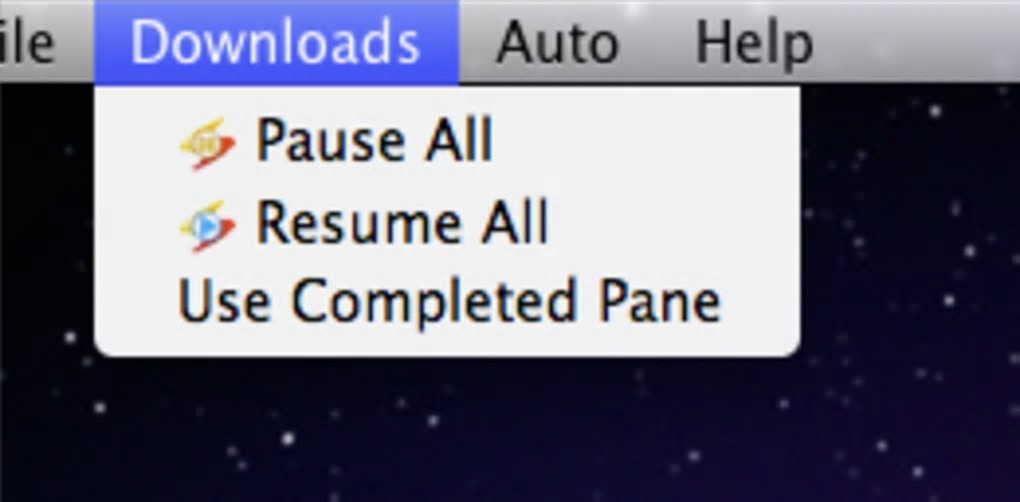This screenshot has width=1020, height=502.
Task: Open the Auto menu
Action: click(x=557, y=43)
